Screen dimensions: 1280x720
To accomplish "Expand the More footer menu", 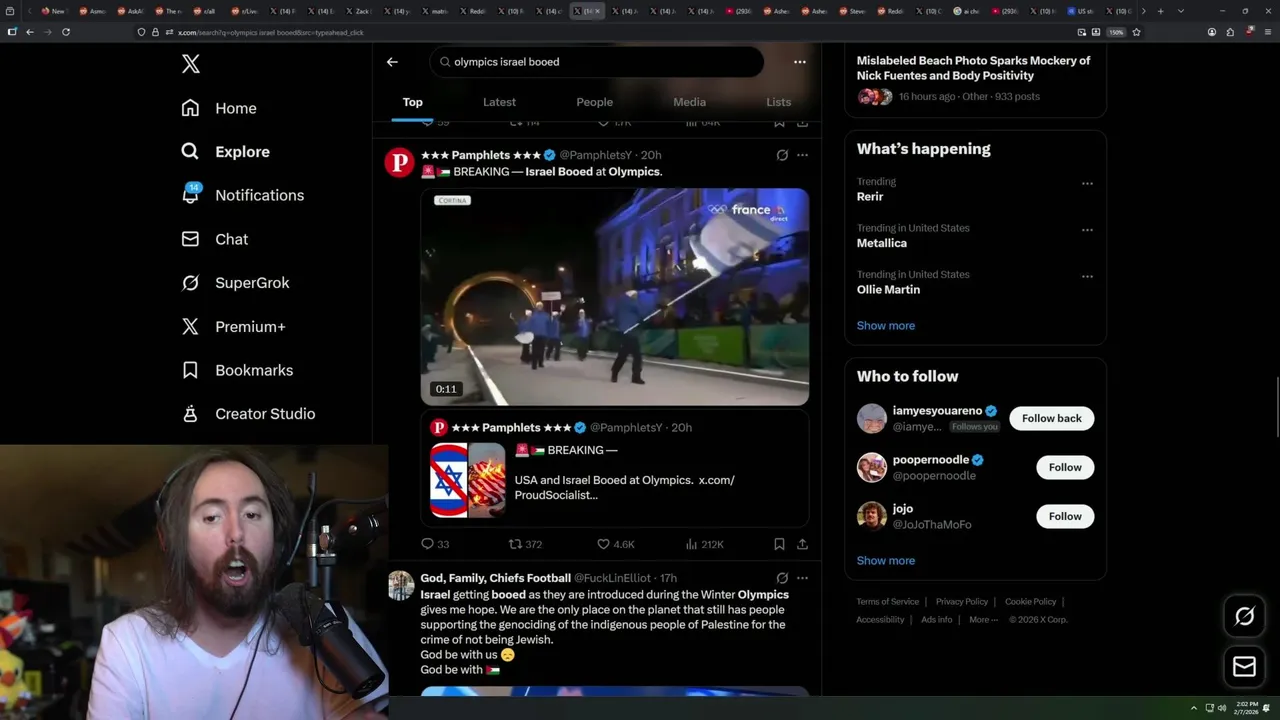I will (982, 620).
